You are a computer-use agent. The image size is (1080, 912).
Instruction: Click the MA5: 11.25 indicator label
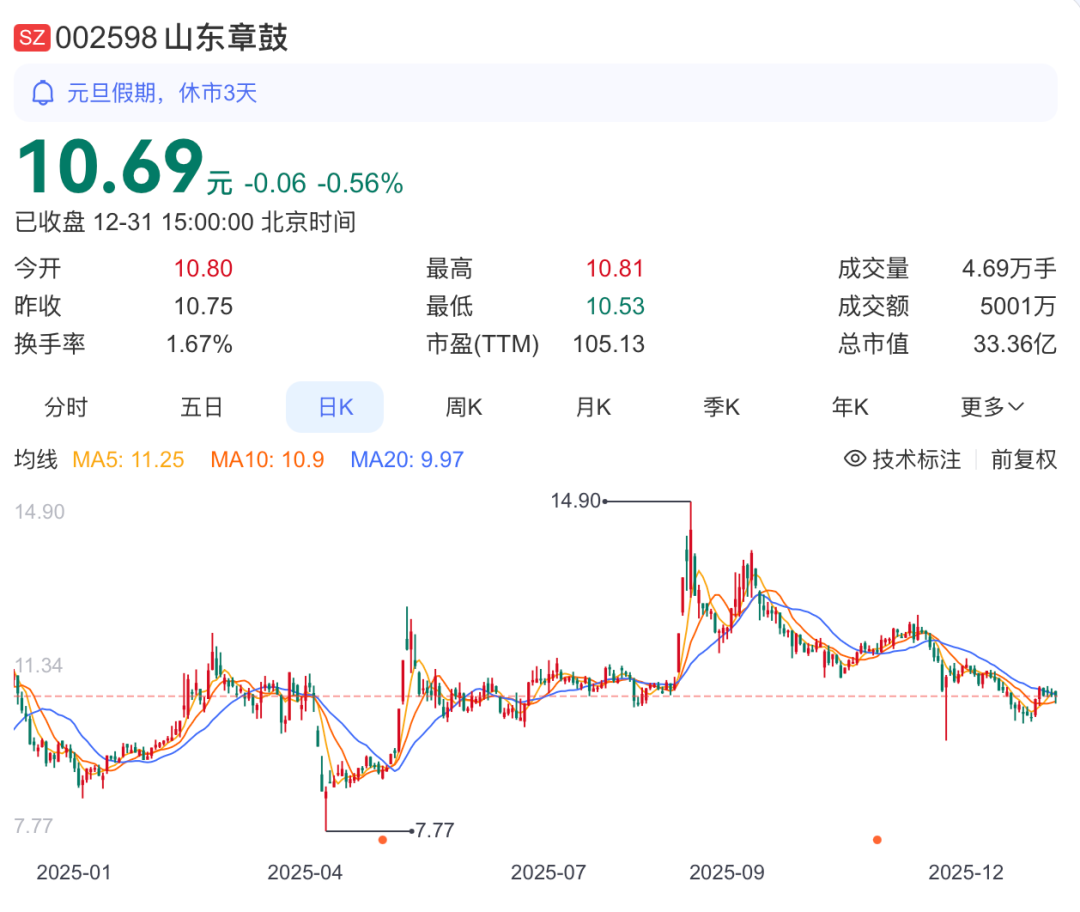[128, 459]
